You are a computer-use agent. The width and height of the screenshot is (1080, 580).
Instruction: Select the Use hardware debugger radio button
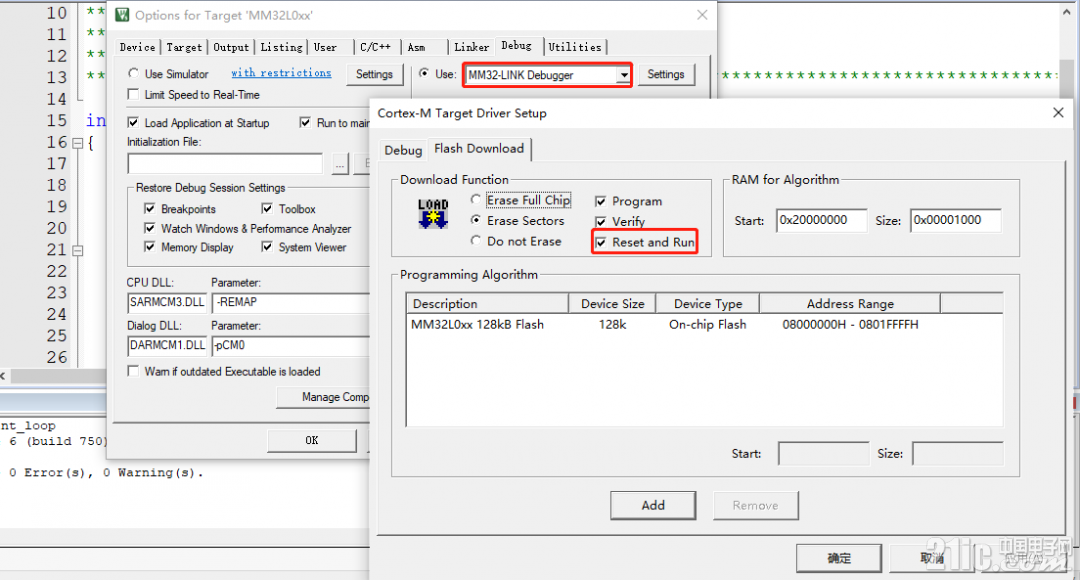click(424, 73)
